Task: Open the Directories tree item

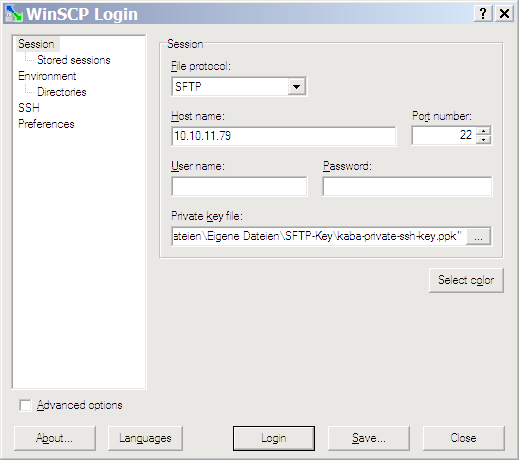Action: point(62,92)
